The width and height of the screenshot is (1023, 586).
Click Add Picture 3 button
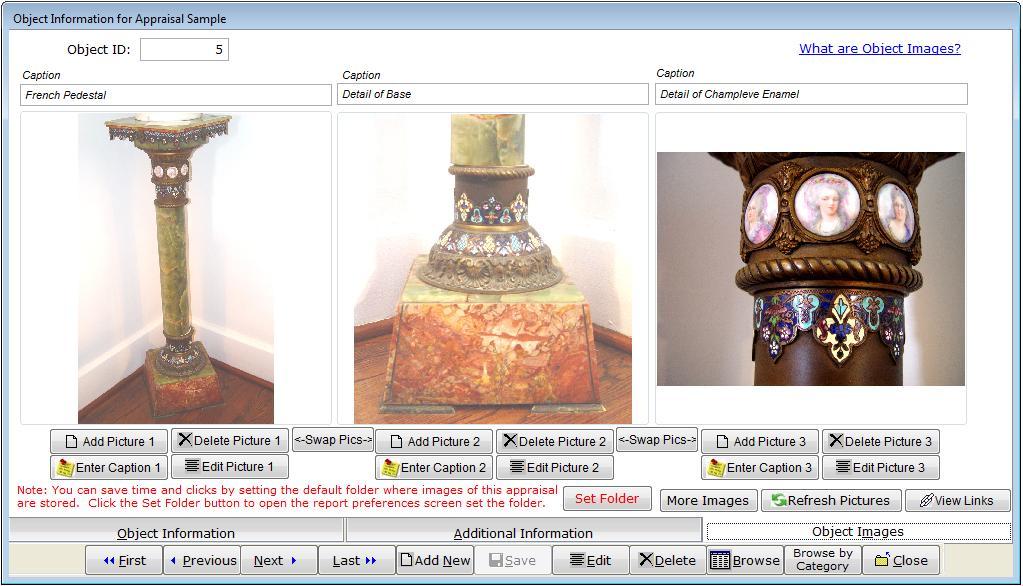click(x=760, y=442)
